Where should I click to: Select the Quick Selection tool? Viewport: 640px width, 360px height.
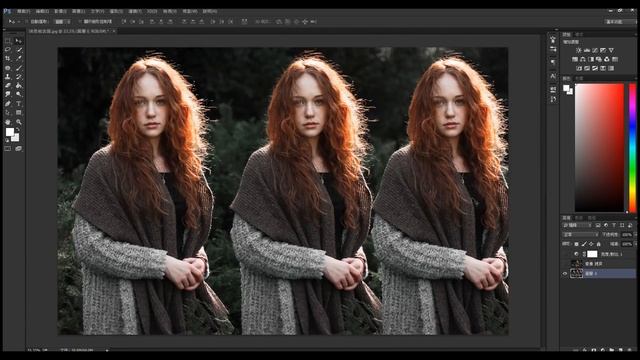pyautogui.click(x=19, y=49)
